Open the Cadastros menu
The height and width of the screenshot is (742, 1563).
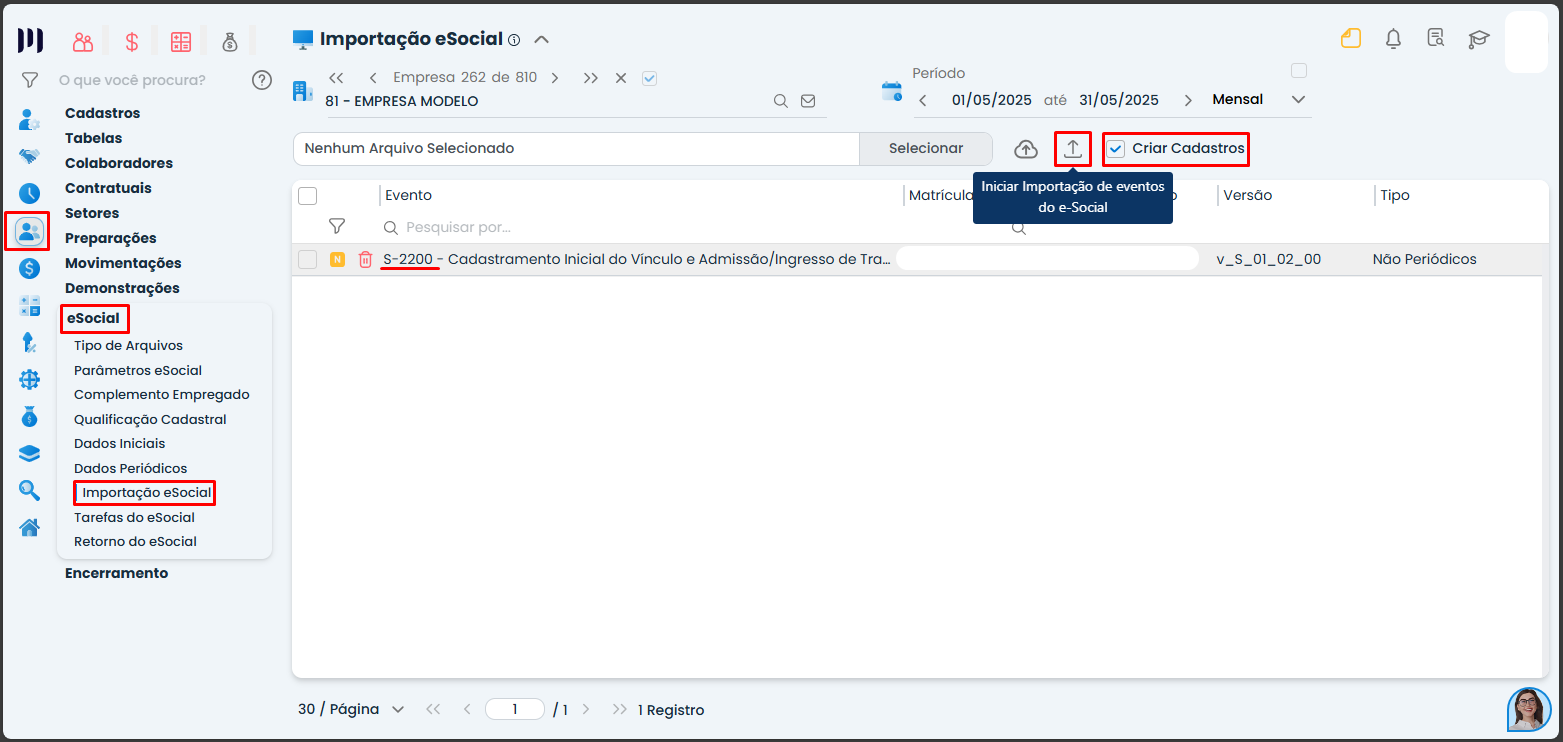tap(103, 113)
